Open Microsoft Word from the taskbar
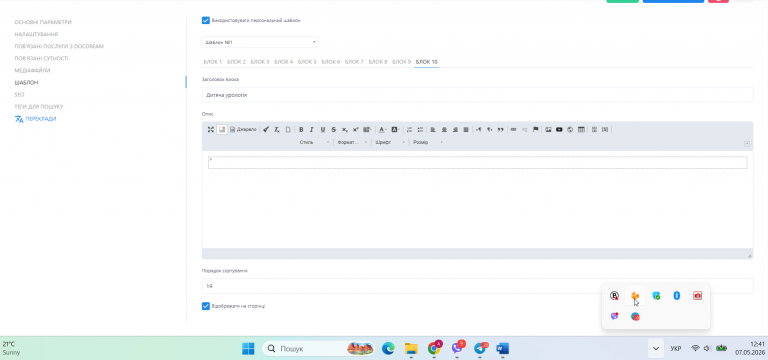768x360 pixels. [x=503, y=348]
